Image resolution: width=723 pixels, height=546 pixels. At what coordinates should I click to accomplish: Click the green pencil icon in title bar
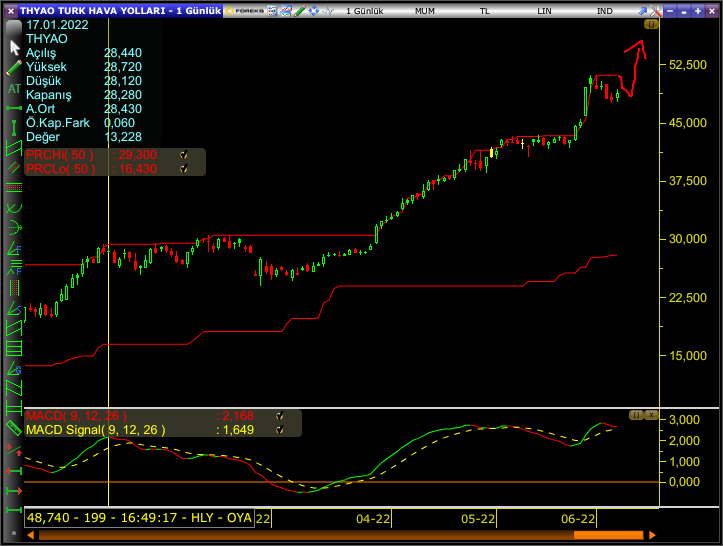300,11
